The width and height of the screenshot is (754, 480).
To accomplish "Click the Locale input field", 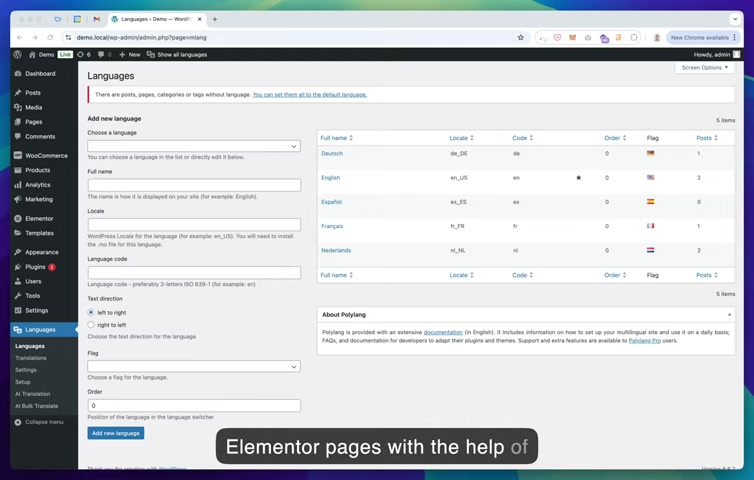I will pyautogui.click(x=194, y=224).
